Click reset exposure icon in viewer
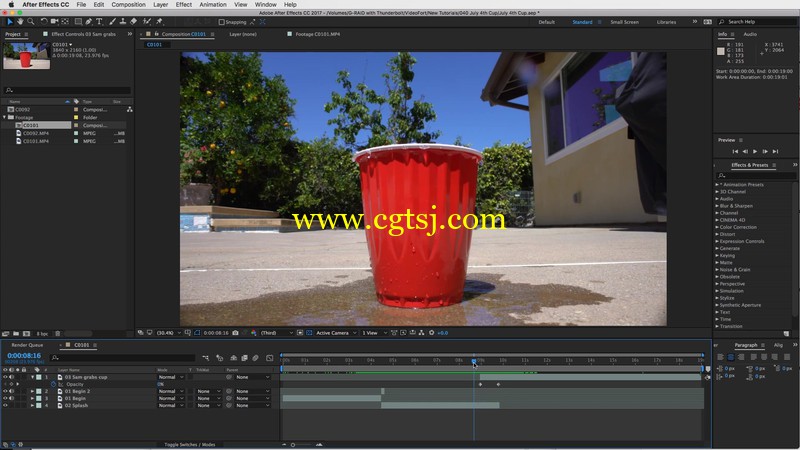Screen dimensions: 800x450 click(432, 333)
